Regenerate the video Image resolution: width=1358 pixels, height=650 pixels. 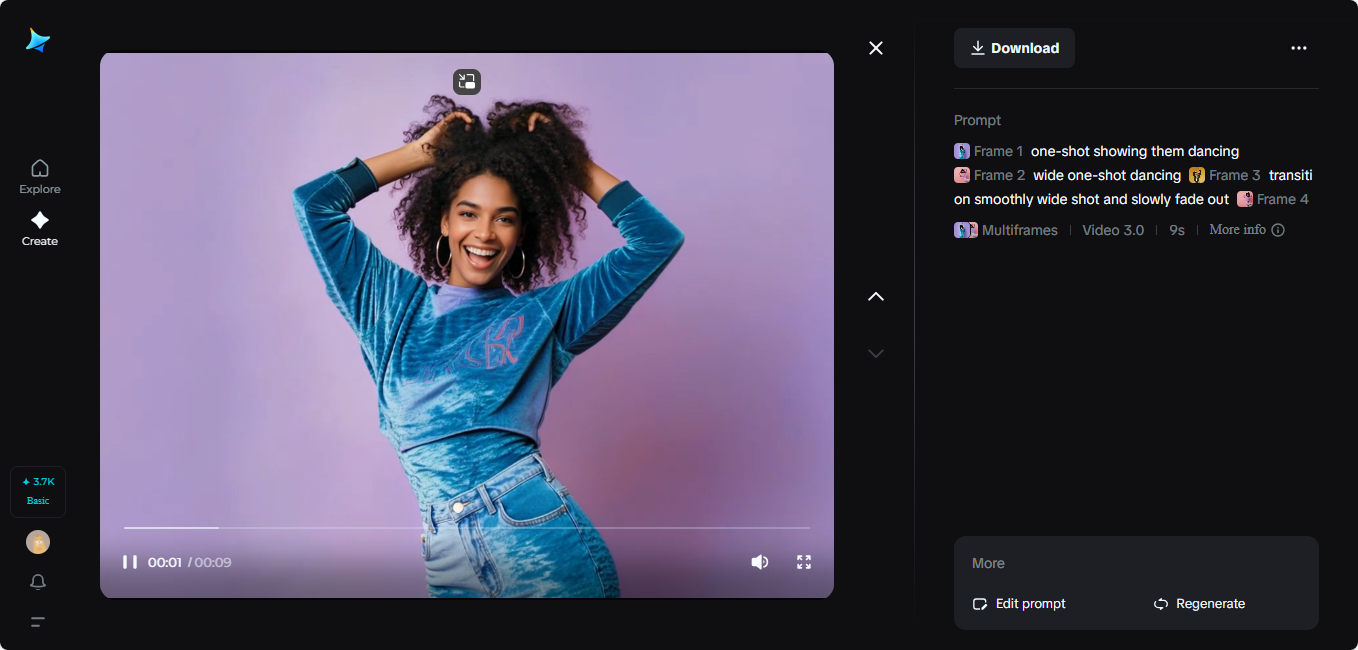(1199, 604)
